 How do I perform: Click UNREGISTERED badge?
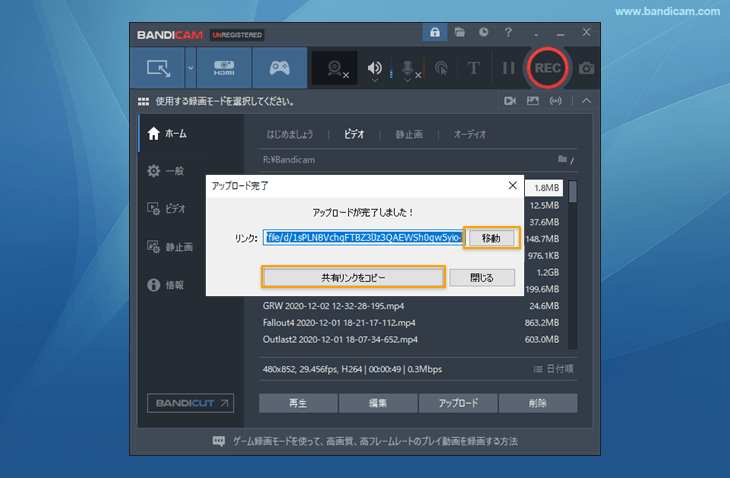coord(237,35)
